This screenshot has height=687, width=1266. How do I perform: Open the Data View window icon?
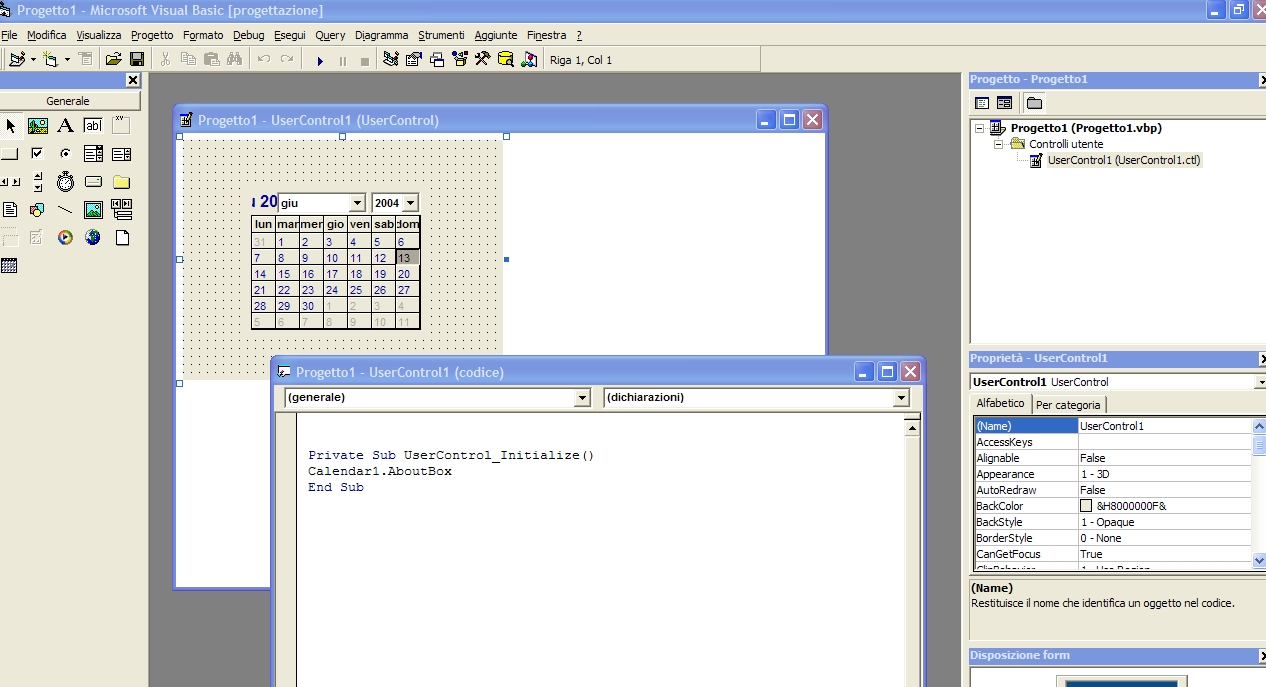506,60
